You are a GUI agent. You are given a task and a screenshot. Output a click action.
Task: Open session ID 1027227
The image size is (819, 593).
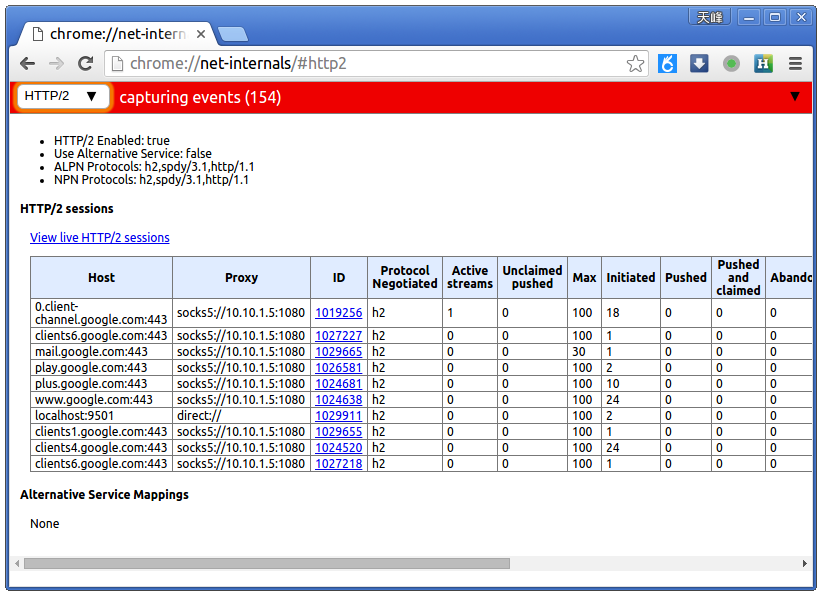[x=338, y=335]
